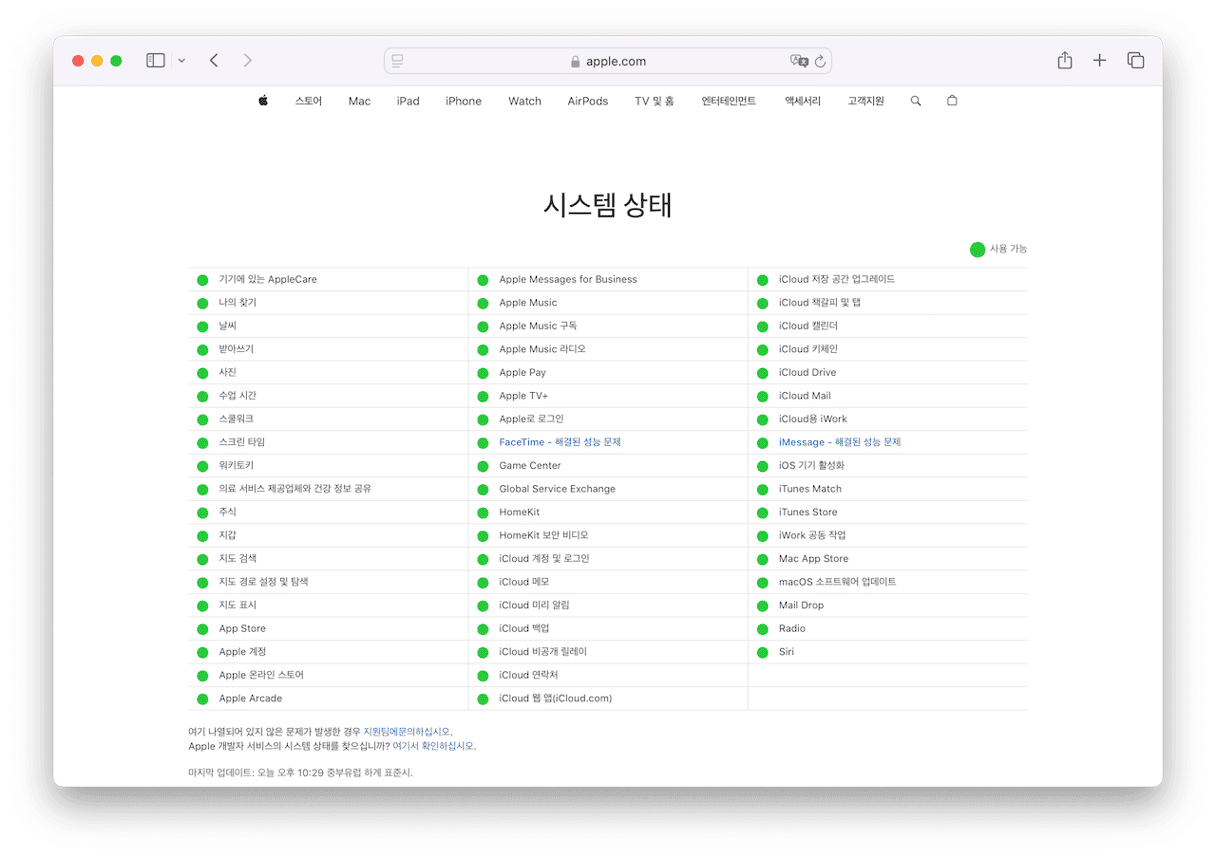The width and height of the screenshot is (1216, 857).
Task: Open the Reader view icon in address bar
Action: [x=397, y=61]
